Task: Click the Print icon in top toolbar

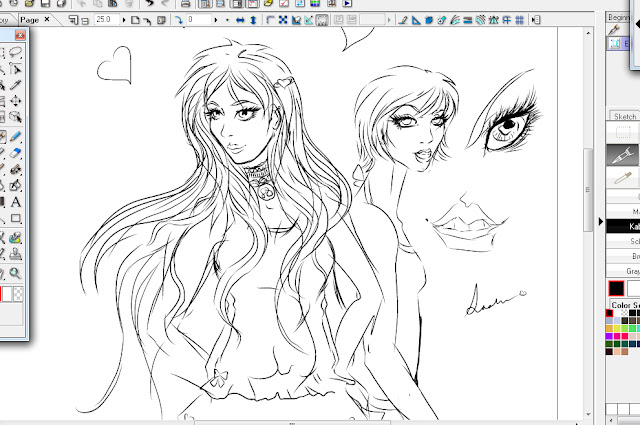Action: click(185, 4)
